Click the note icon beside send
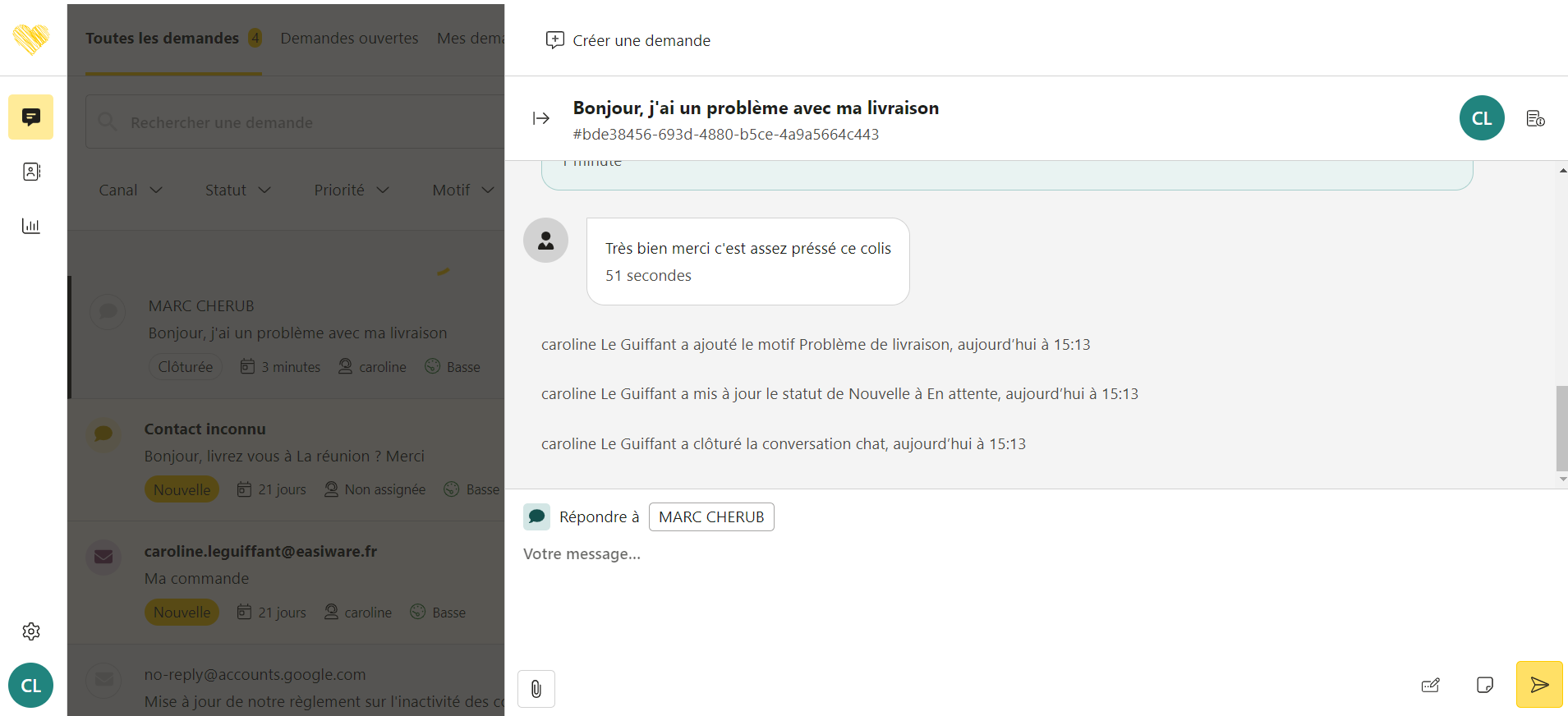The height and width of the screenshot is (716, 1568). pyautogui.click(x=1484, y=685)
